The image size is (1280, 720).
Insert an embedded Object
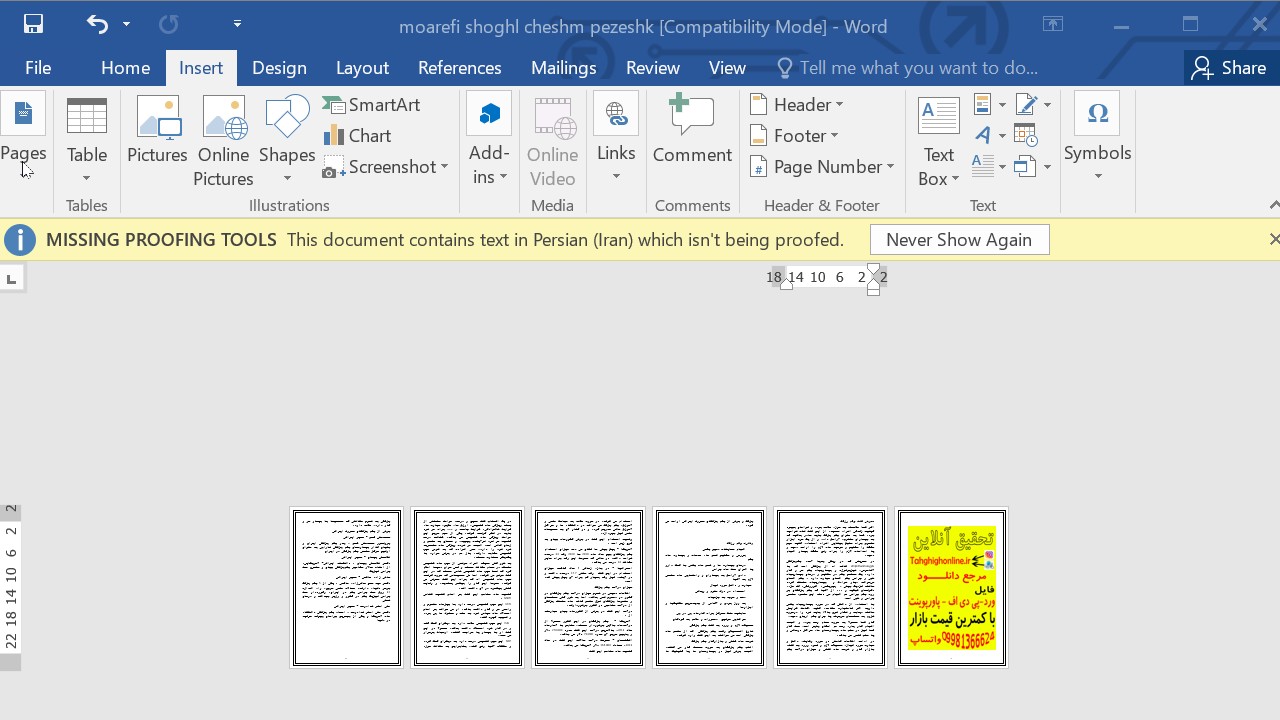tap(1032, 166)
